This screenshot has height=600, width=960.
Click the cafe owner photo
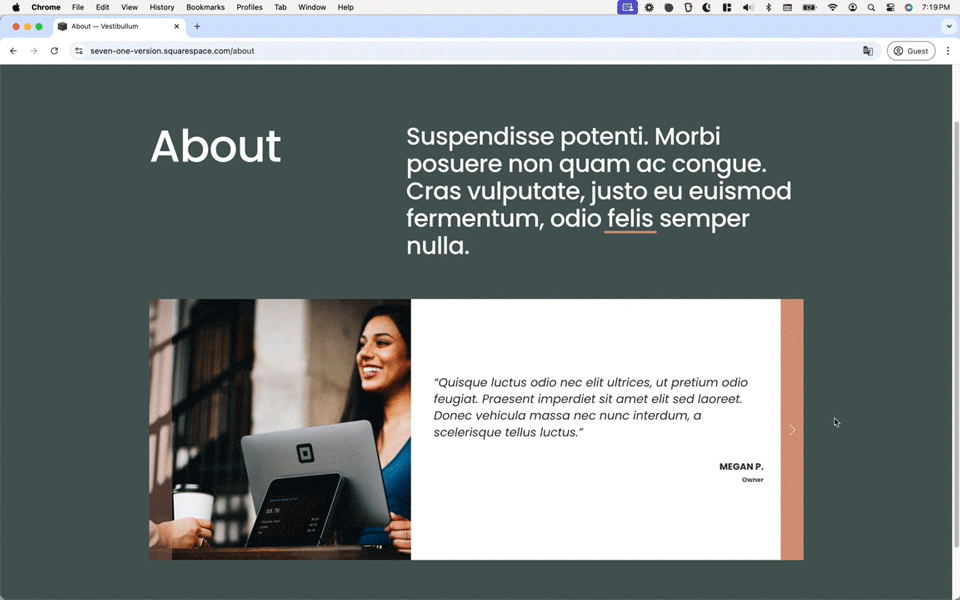point(280,429)
